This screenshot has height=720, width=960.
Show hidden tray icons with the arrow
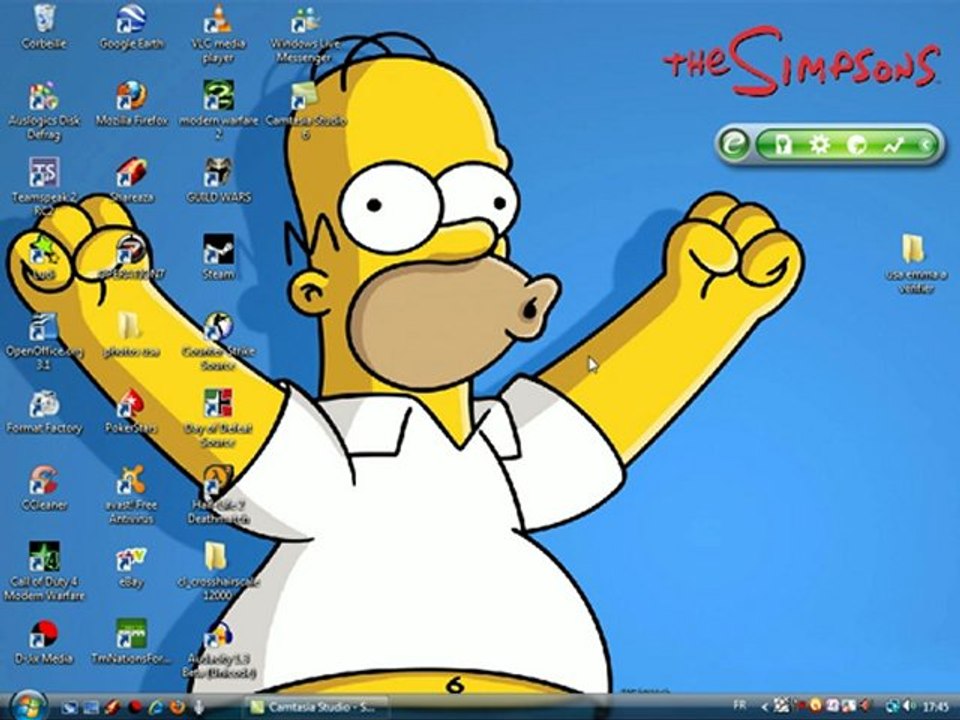click(764, 707)
